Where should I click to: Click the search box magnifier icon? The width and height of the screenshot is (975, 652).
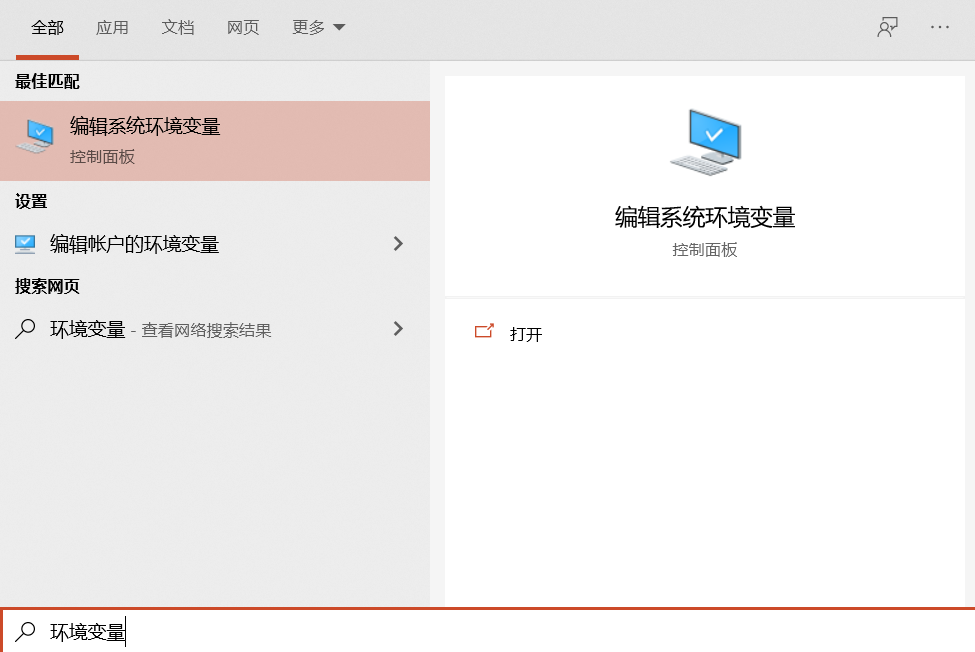coord(25,631)
